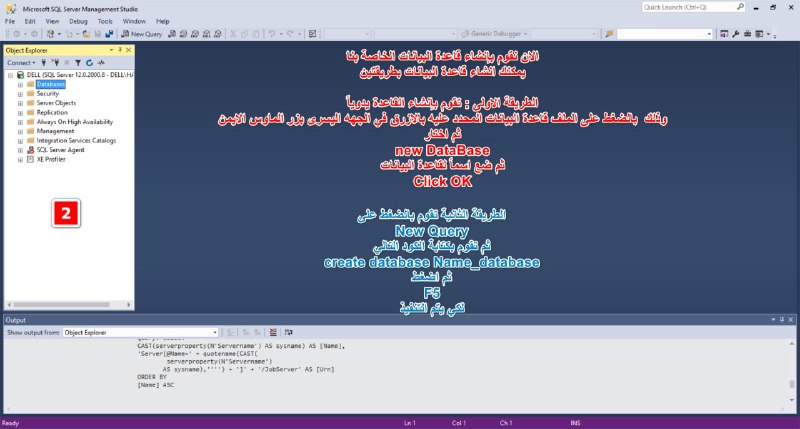Screen dimensions: 800x429
Task: Click the Toolbox icon in the top toolbar
Action: pos(747,34)
